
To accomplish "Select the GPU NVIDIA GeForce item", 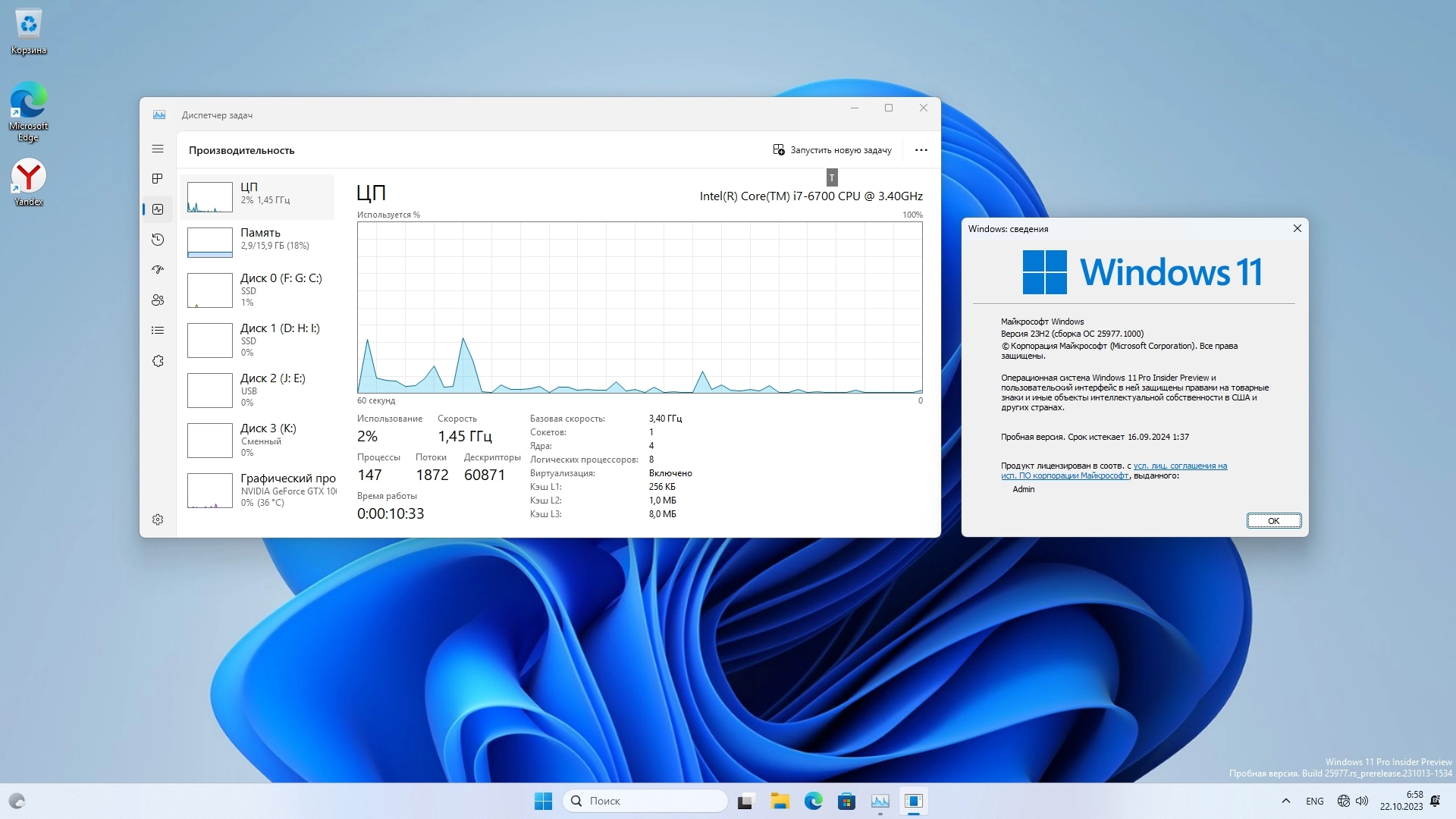I will (x=258, y=490).
